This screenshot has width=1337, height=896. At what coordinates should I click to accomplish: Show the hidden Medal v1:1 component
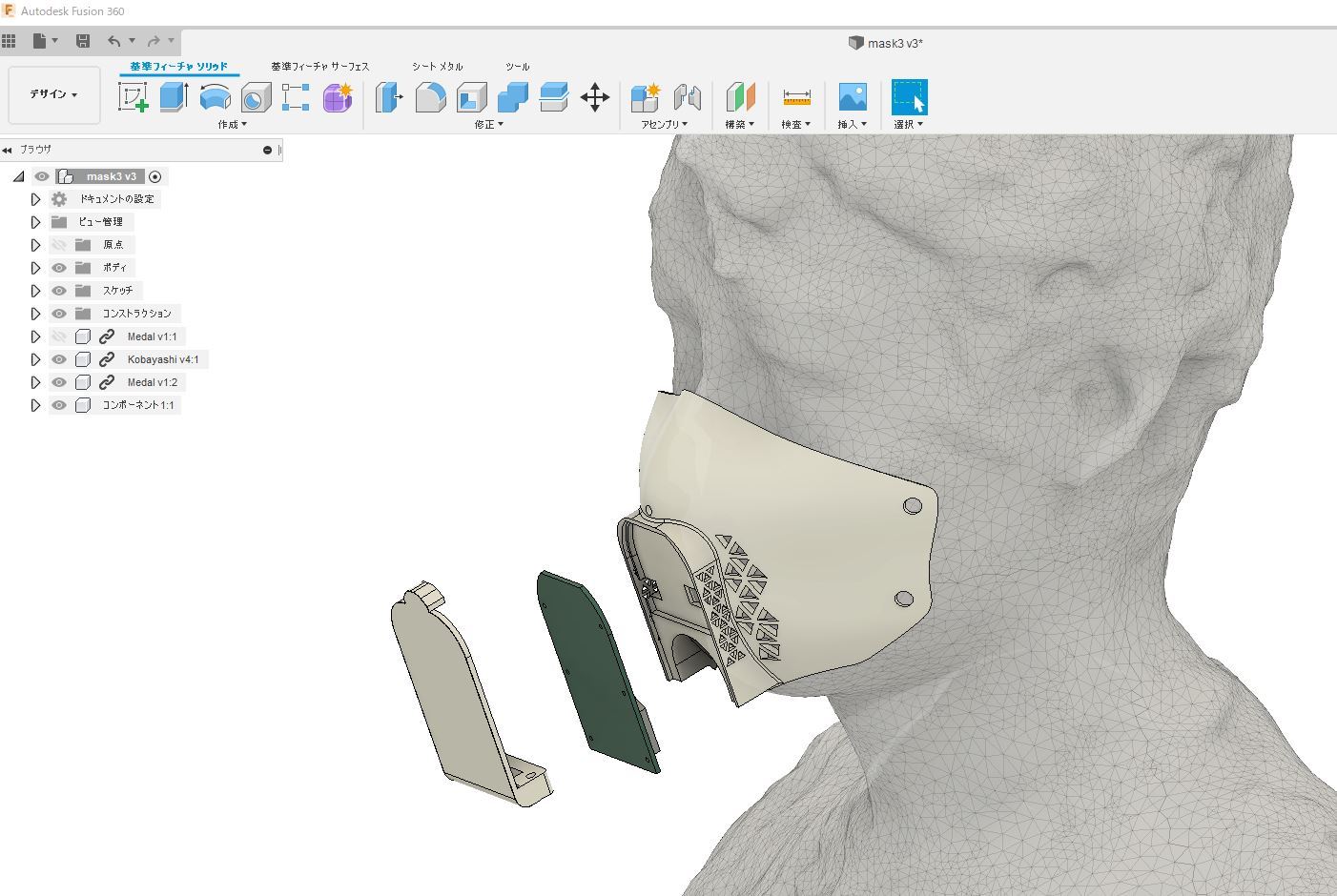(59, 336)
